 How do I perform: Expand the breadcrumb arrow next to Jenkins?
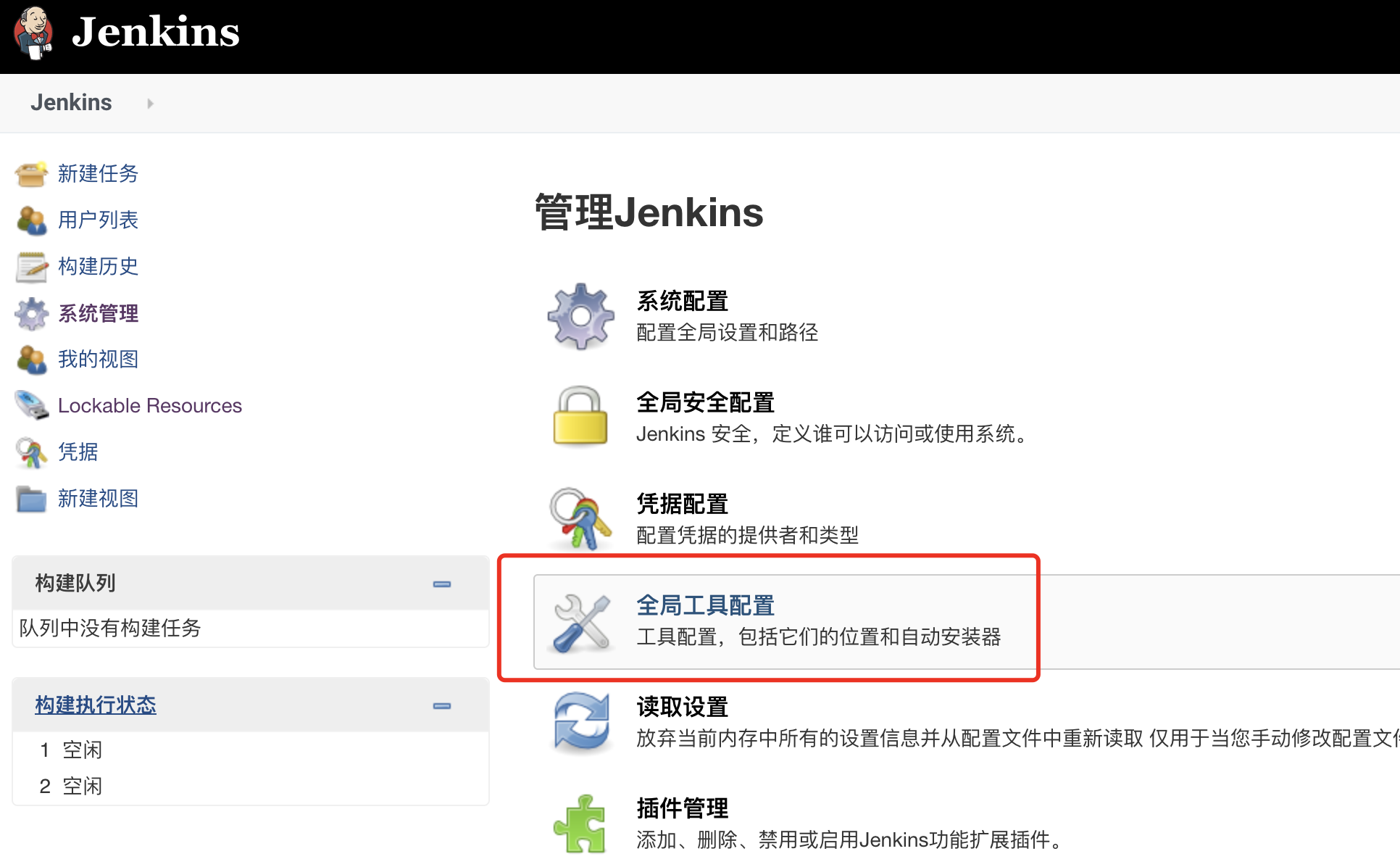150,104
